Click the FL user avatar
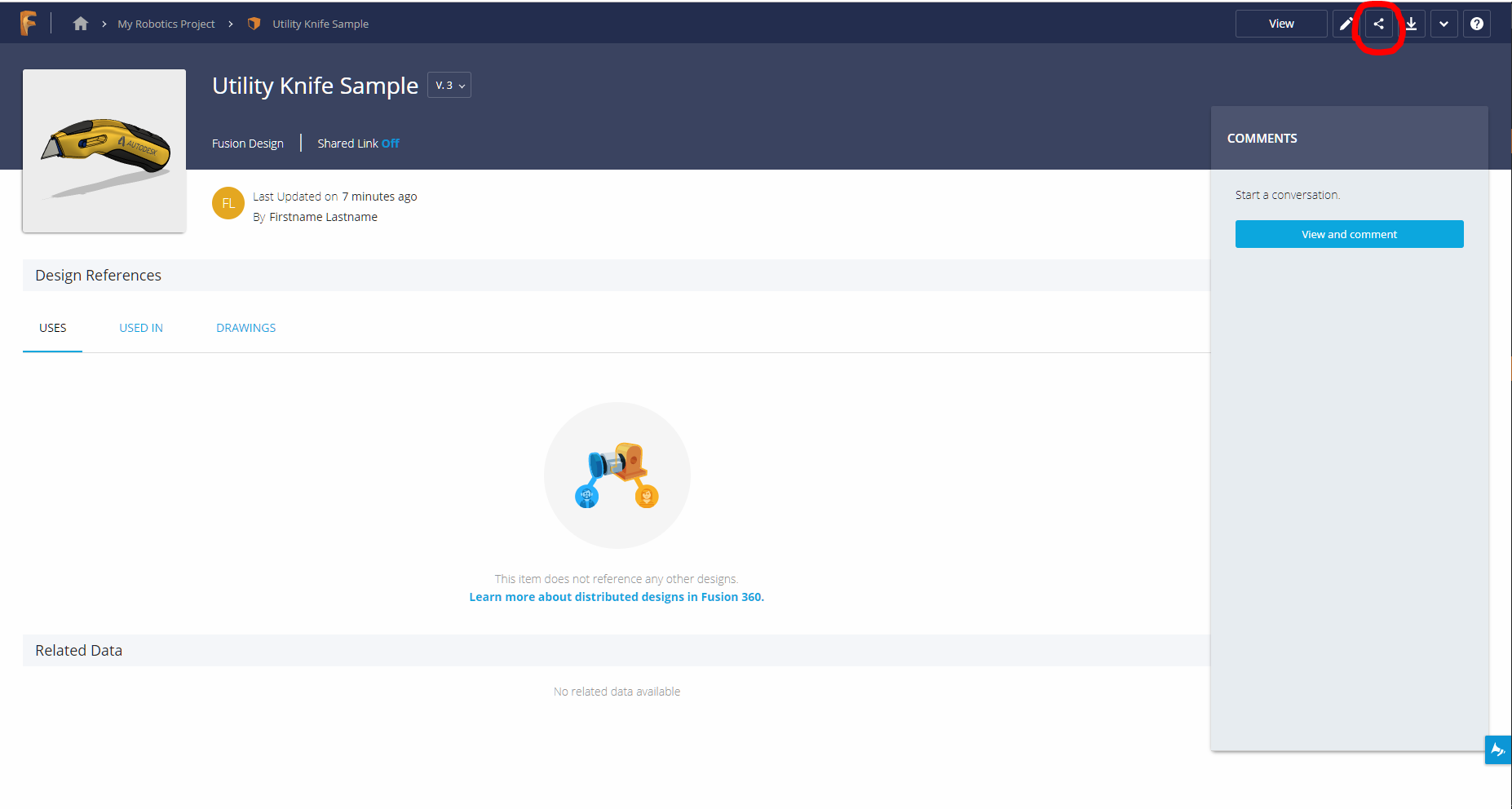The image size is (1512, 809). click(x=228, y=203)
